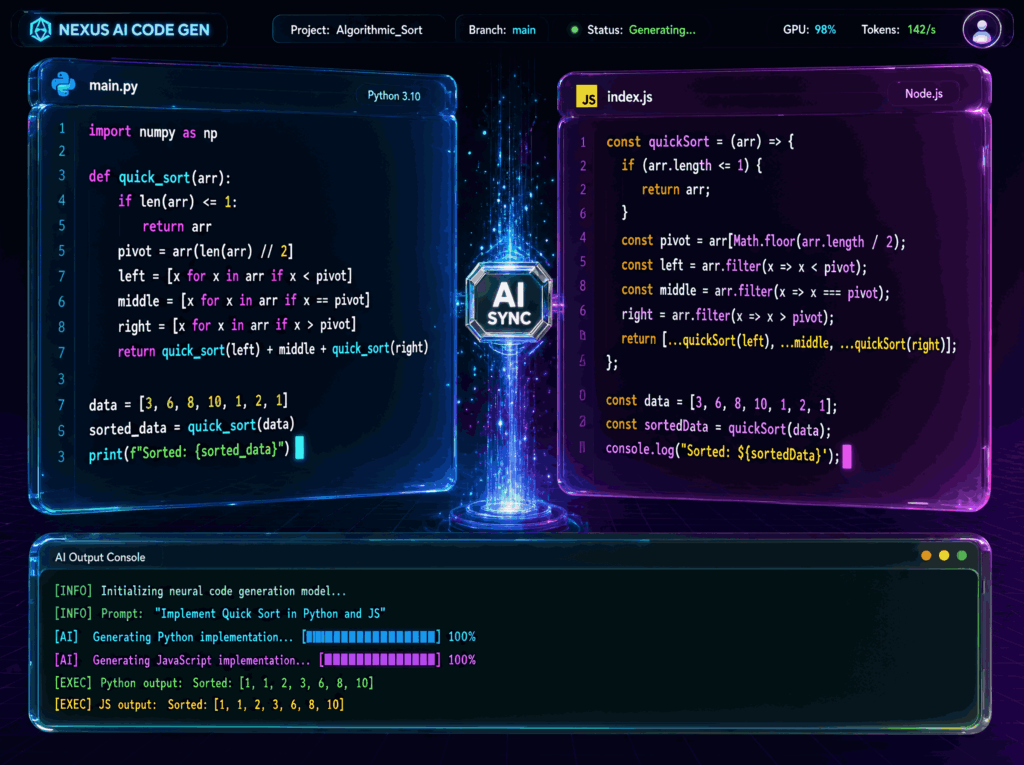Select the index.js file tab

(x=630, y=97)
